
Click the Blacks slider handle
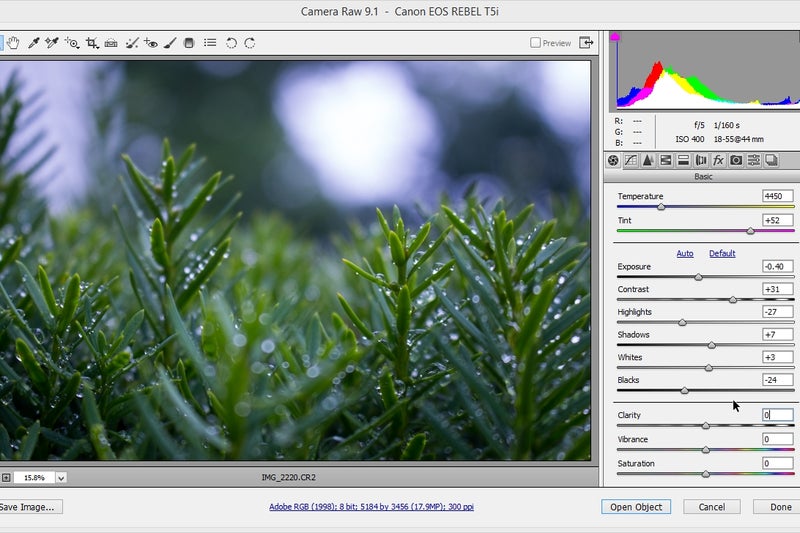[685, 391]
